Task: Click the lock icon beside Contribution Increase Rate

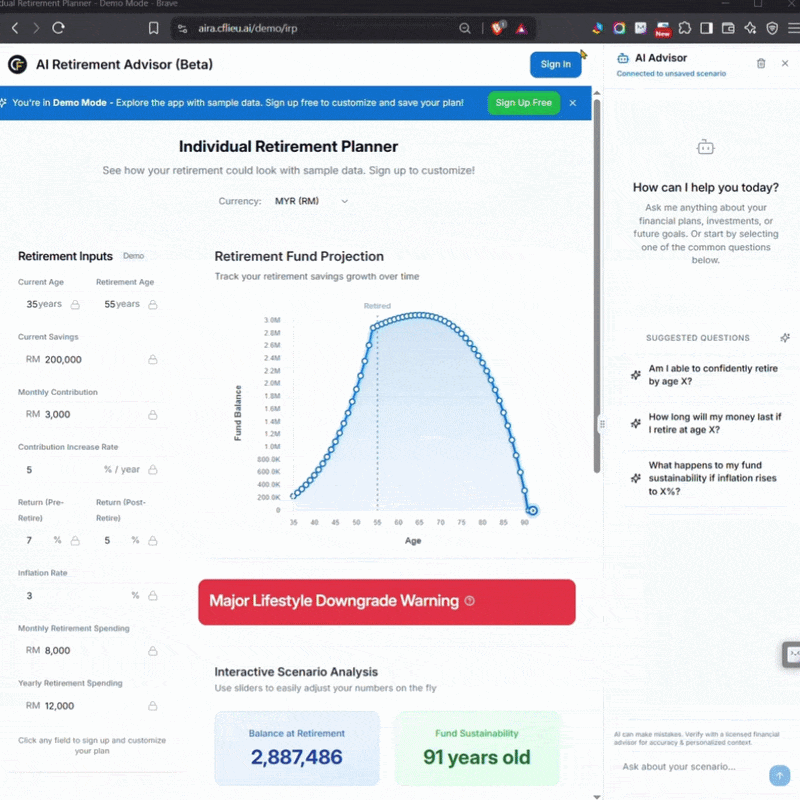Action: tap(153, 469)
